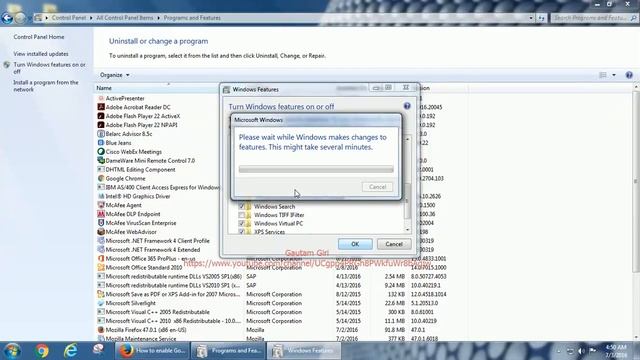Click the system clock in taskbar
Image resolution: width=640 pixels, height=360 pixels.
(616, 351)
